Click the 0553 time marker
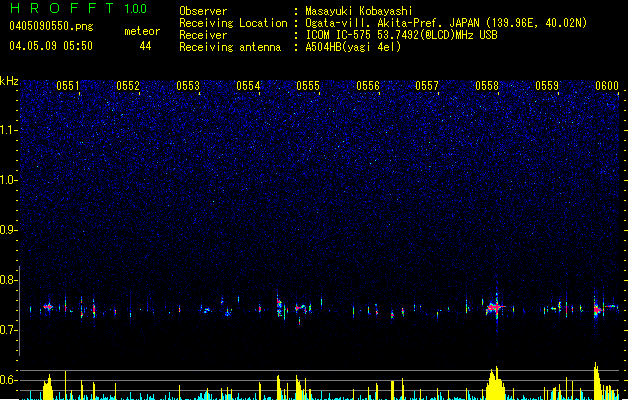The image size is (629, 400). [188, 86]
